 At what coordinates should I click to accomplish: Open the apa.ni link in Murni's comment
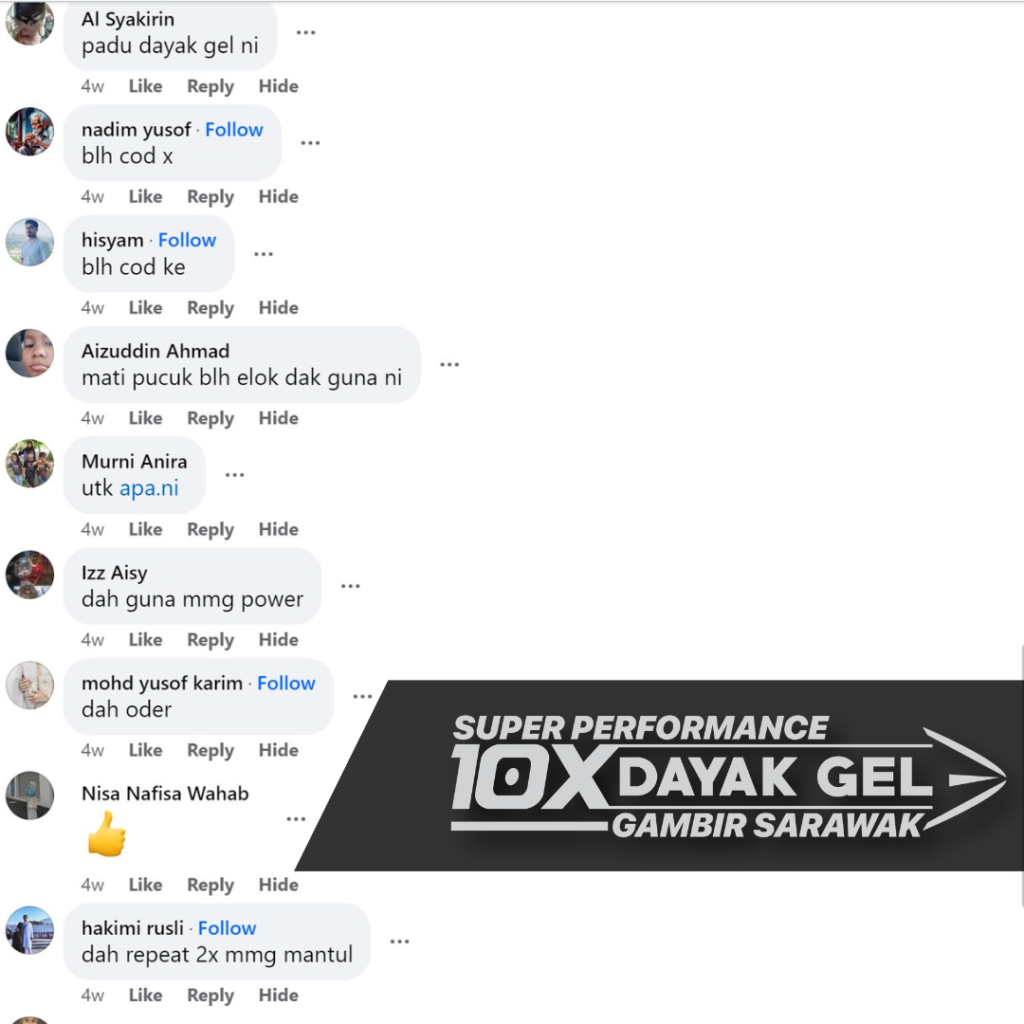149,488
